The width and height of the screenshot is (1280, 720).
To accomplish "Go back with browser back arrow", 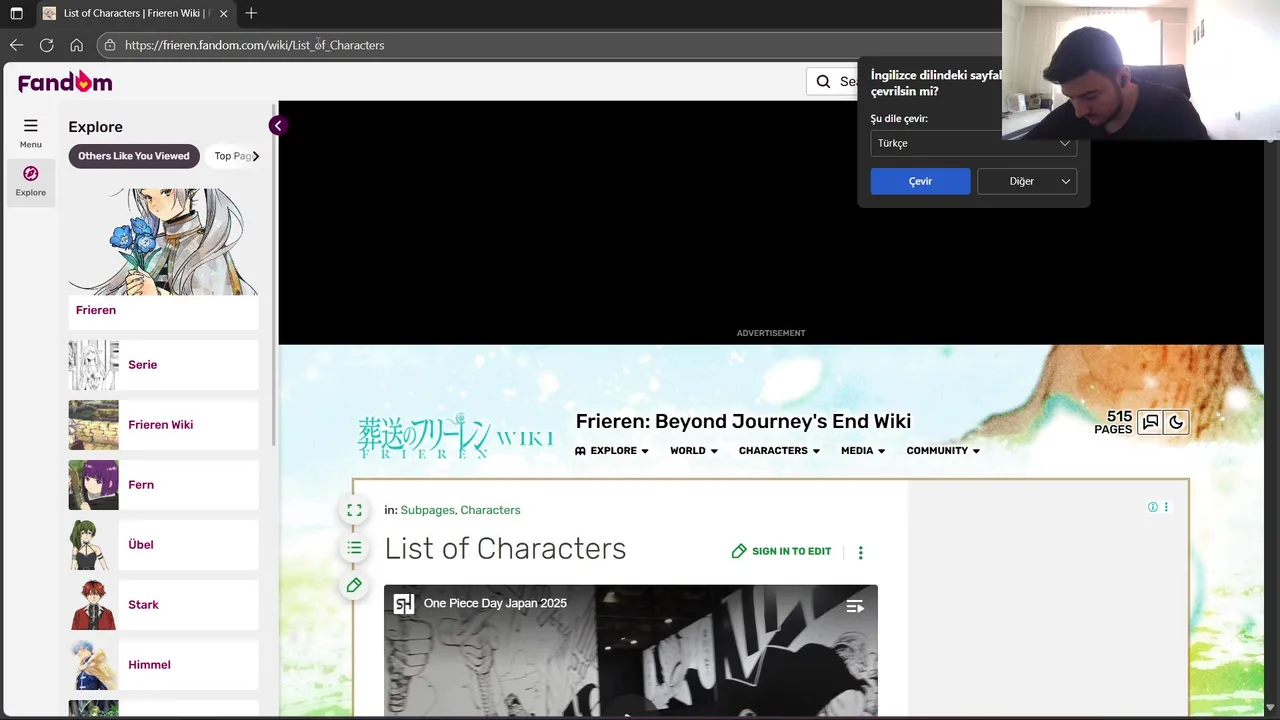I will pyautogui.click(x=16, y=45).
